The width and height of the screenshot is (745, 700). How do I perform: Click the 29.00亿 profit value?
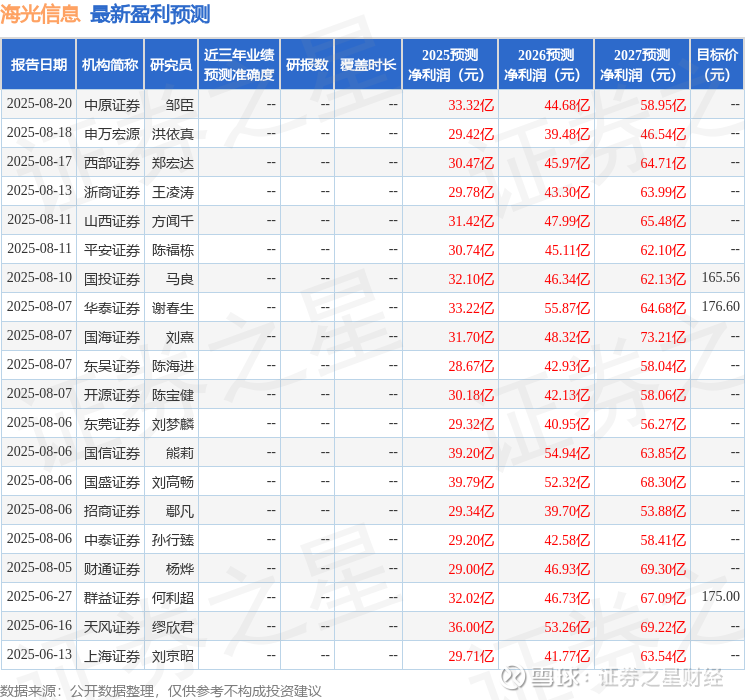471,569
